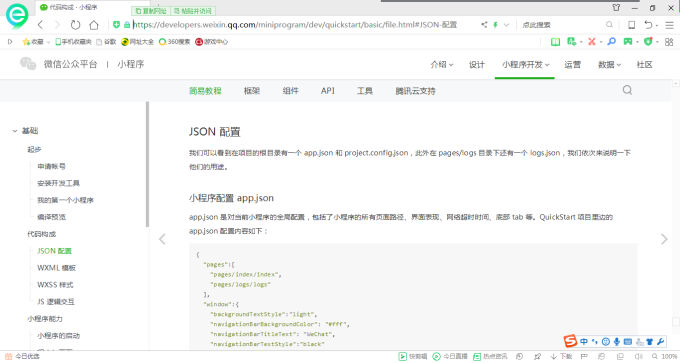Click inside the URL address field
Image resolution: width=681 pixels, height=363 pixels.
295,25
